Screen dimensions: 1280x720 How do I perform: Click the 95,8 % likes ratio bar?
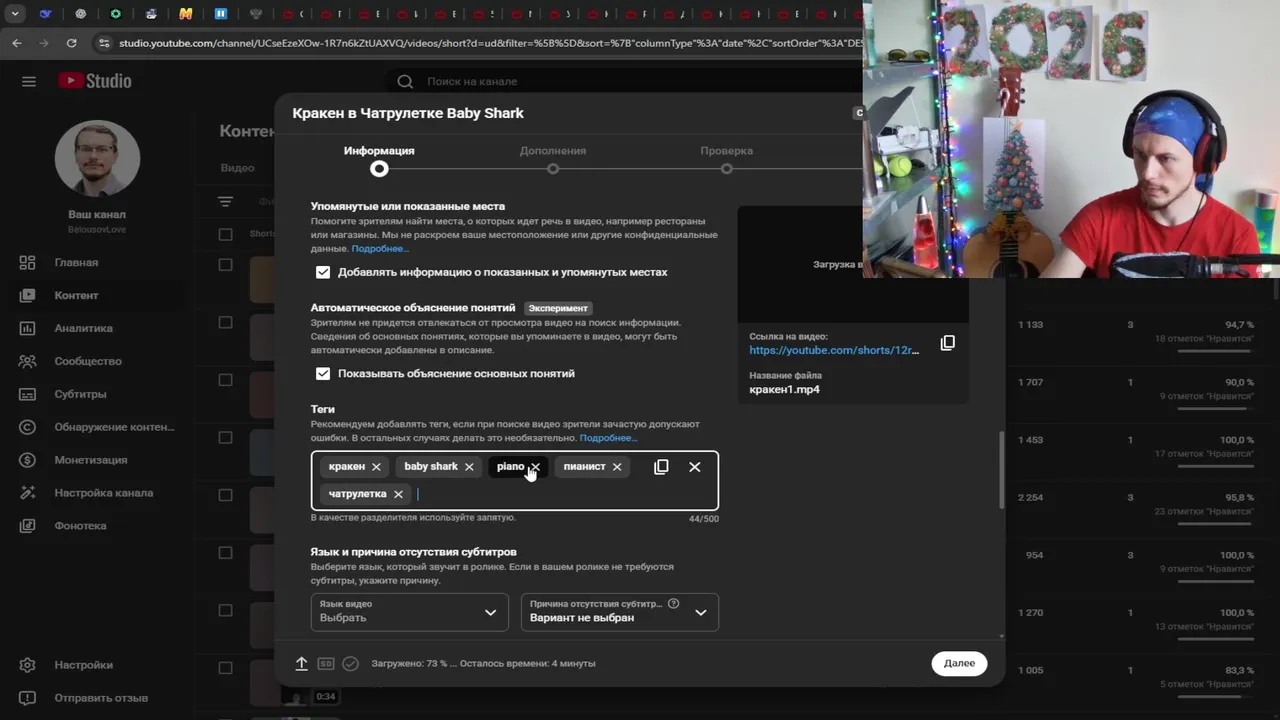(1215, 525)
